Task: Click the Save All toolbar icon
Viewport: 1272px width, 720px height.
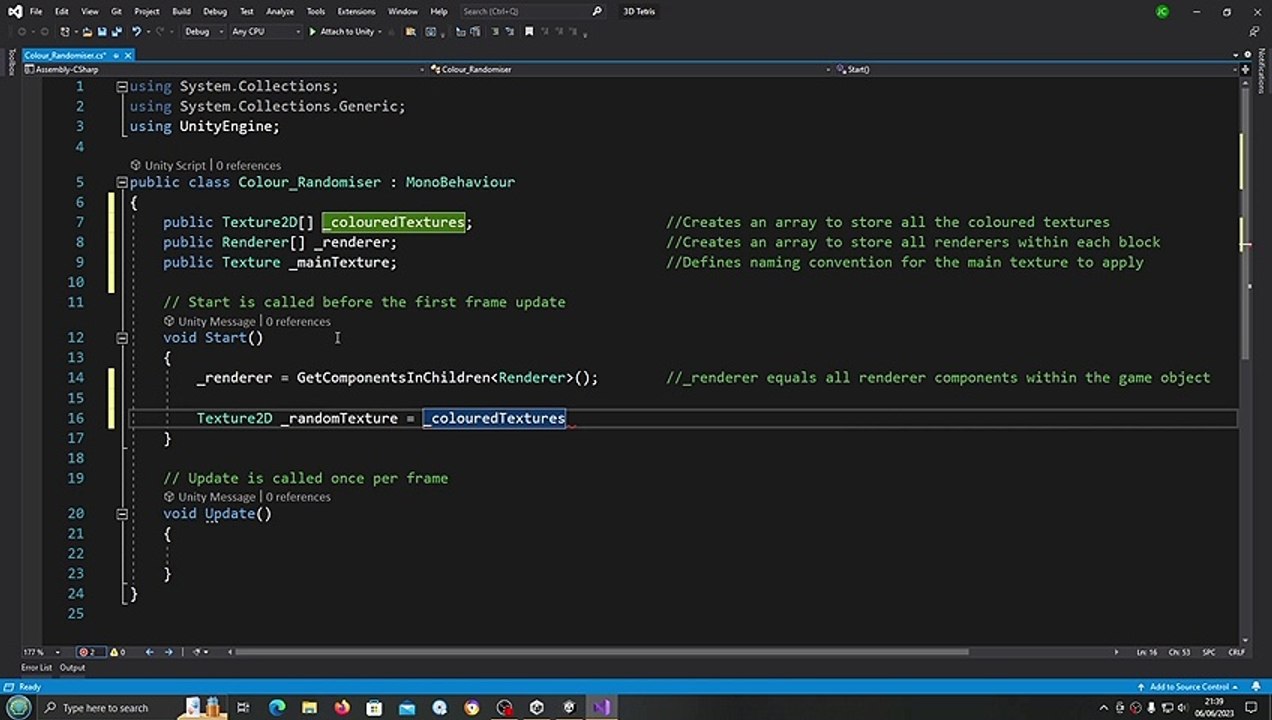Action: coord(117,32)
